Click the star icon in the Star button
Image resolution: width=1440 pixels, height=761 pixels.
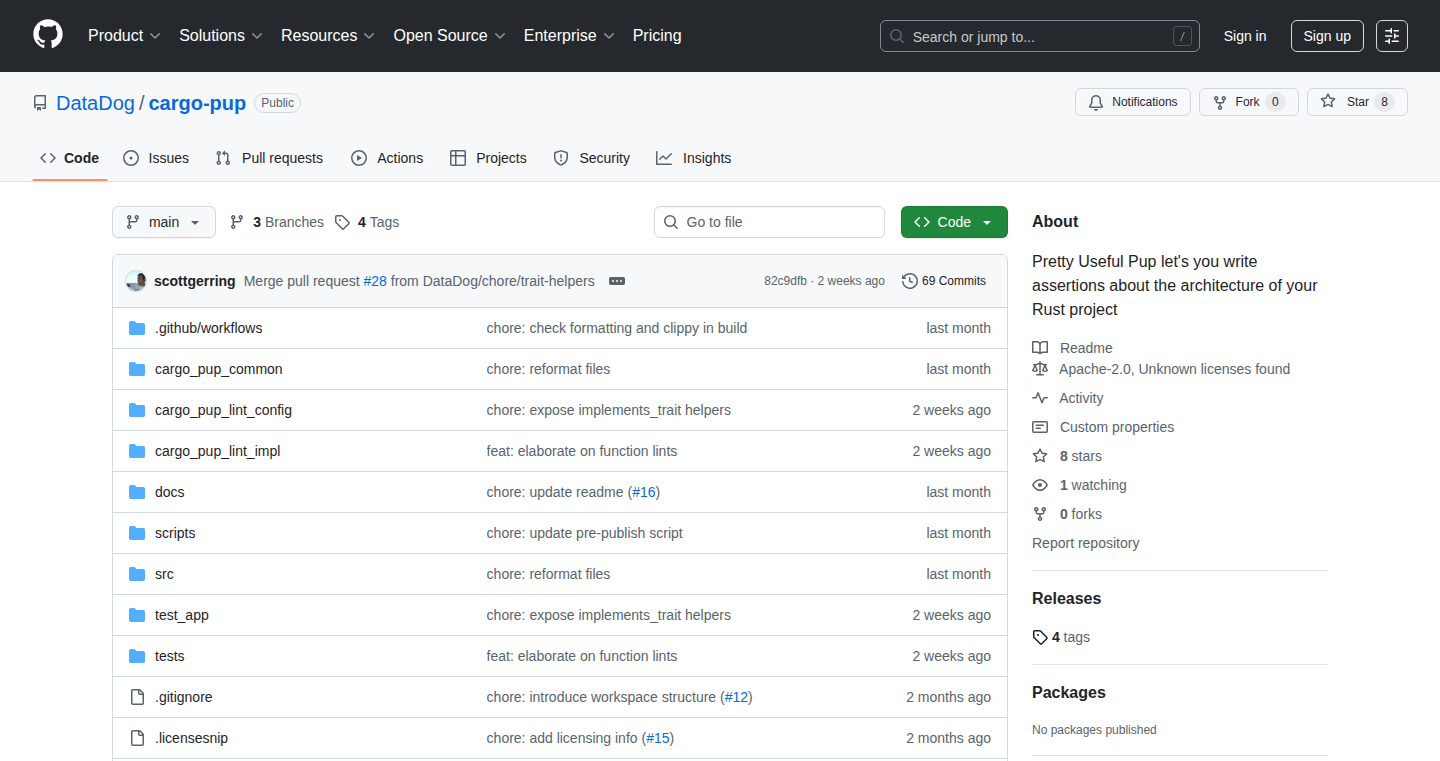1328,101
